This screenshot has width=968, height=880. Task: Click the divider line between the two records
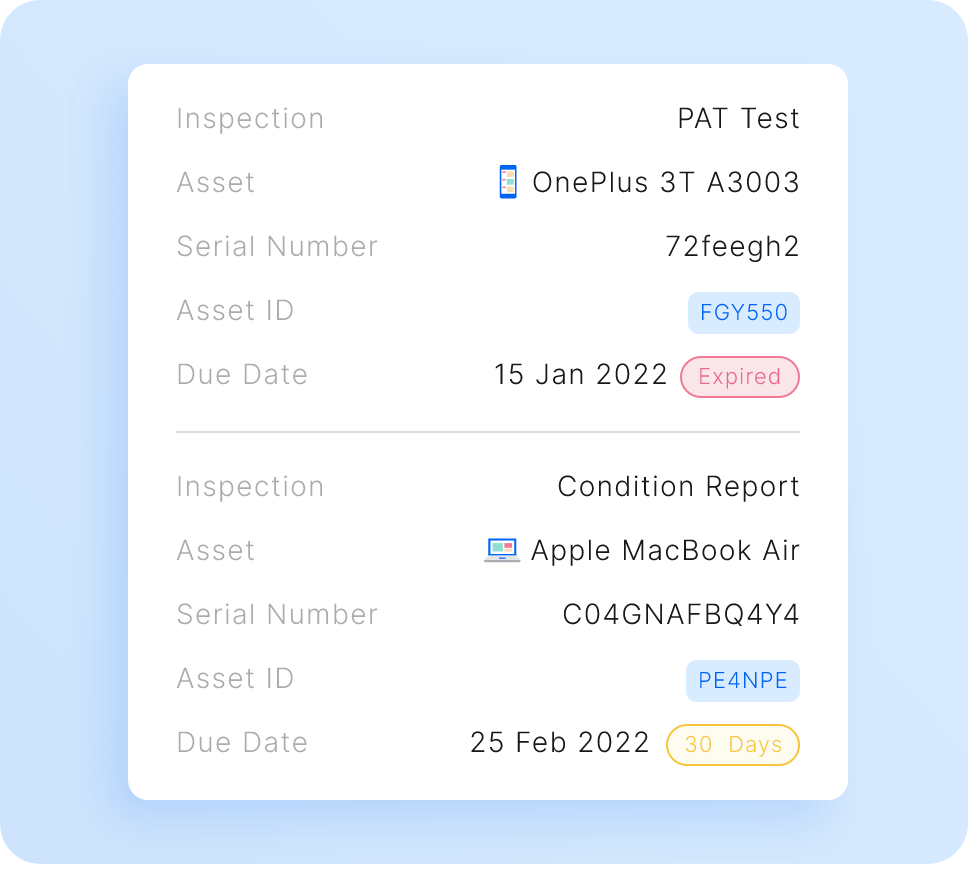(488, 432)
